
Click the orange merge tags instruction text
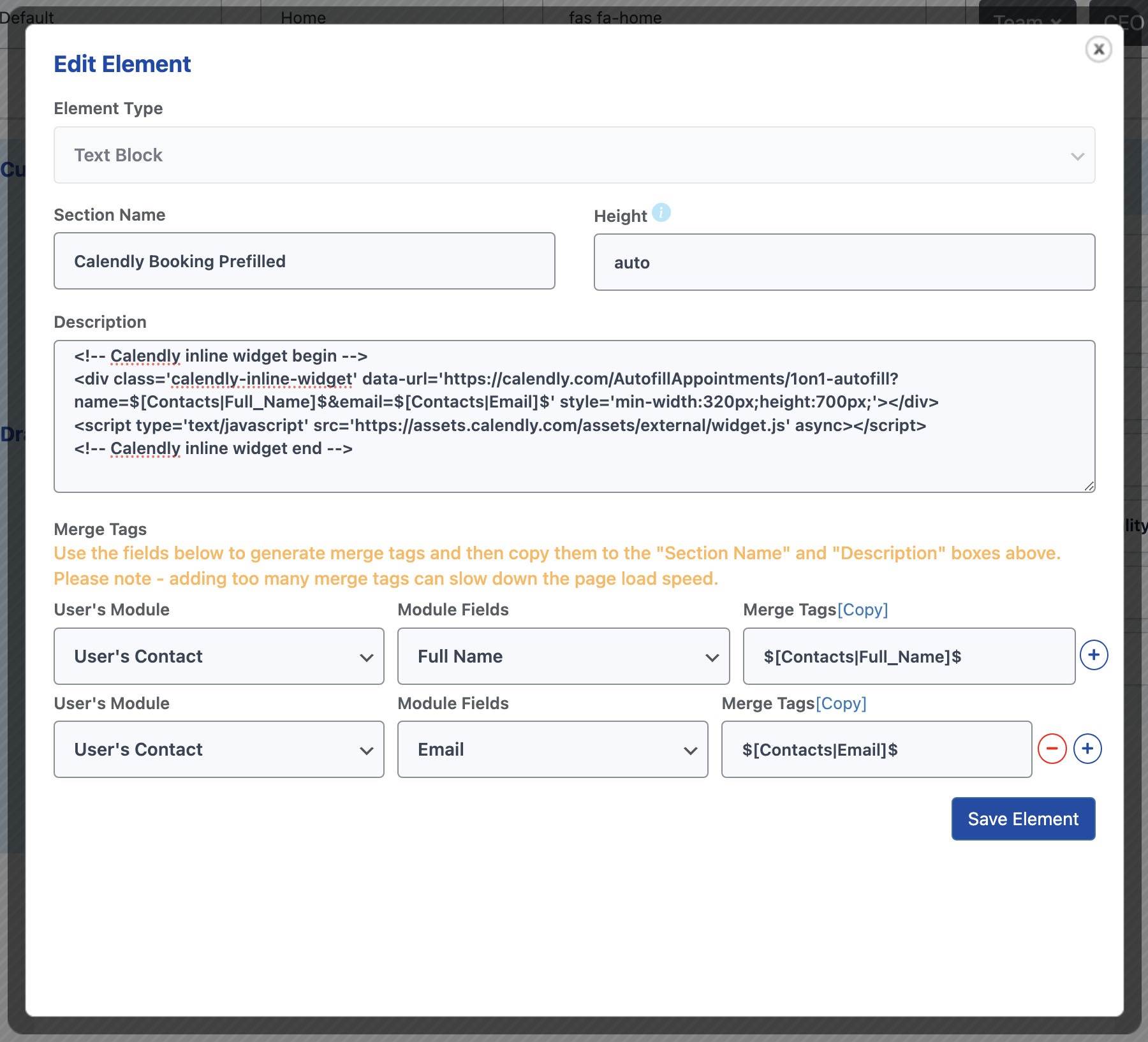[557, 566]
